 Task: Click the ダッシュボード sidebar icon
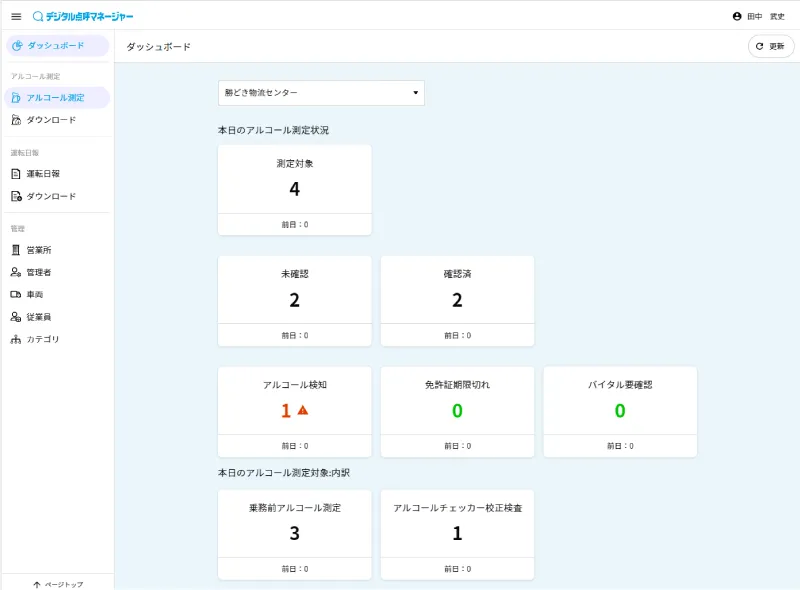point(17,45)
